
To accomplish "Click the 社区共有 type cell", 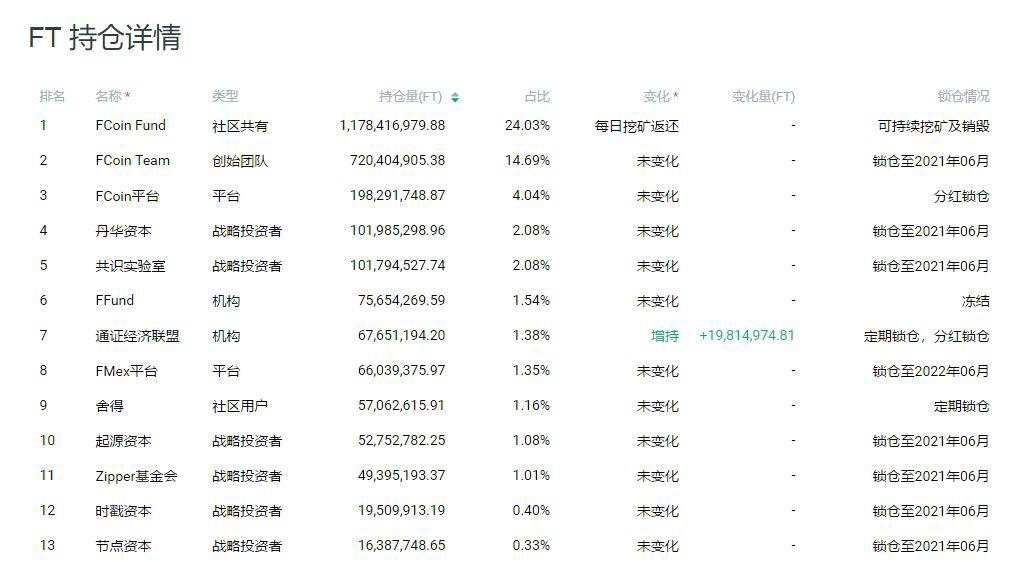I will coord(240,126).
